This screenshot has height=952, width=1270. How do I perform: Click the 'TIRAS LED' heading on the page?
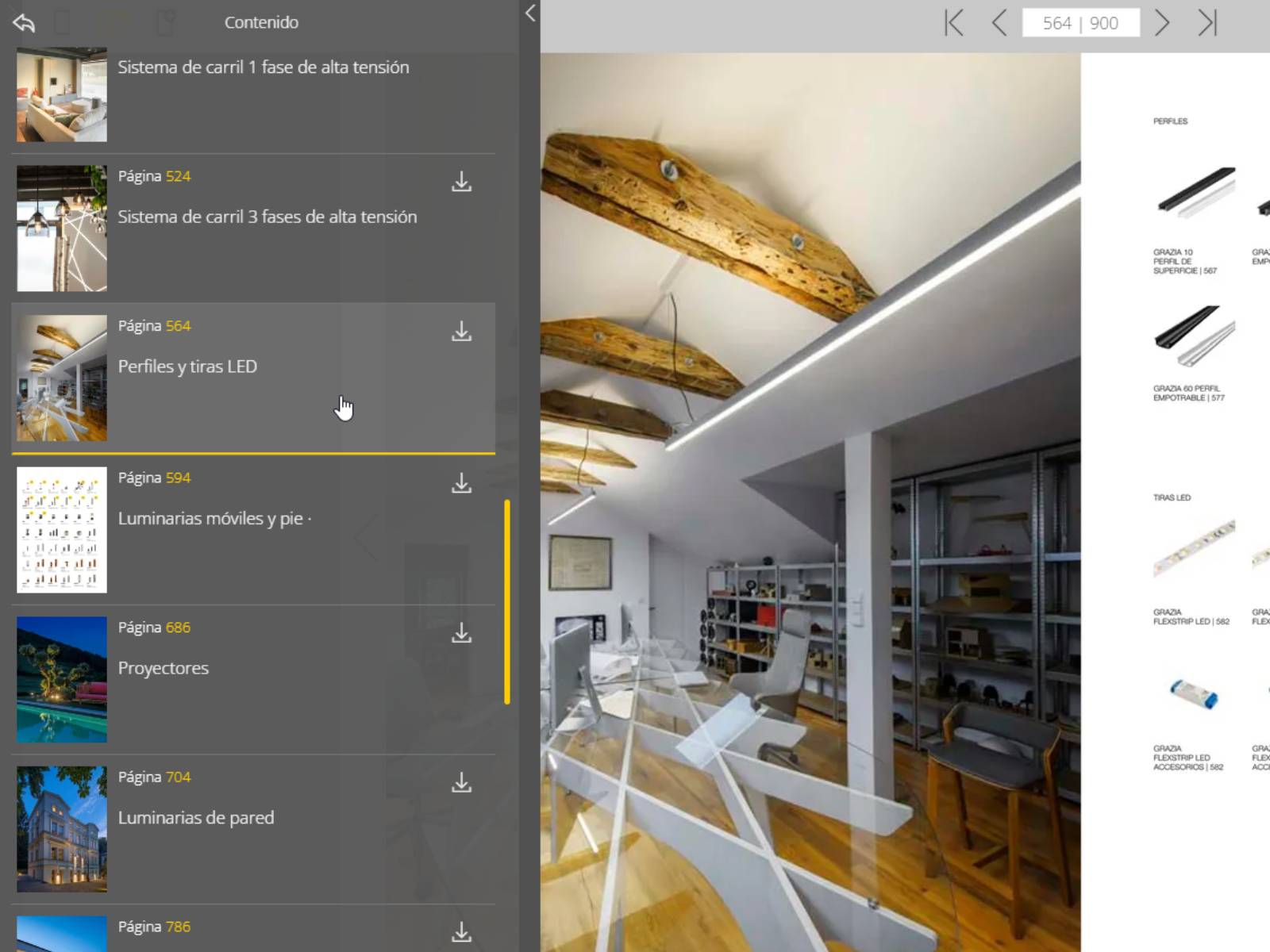[1172, 497]
